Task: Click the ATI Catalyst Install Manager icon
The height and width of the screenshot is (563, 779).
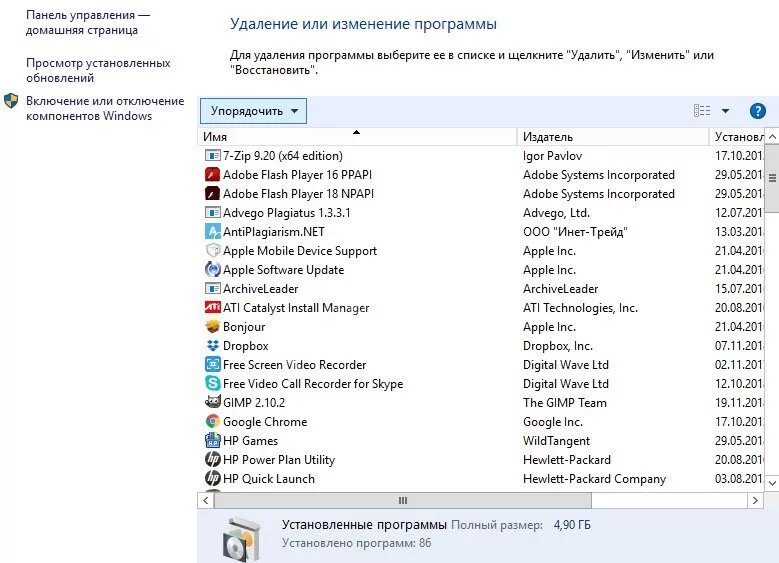Action: coord(213,308)
